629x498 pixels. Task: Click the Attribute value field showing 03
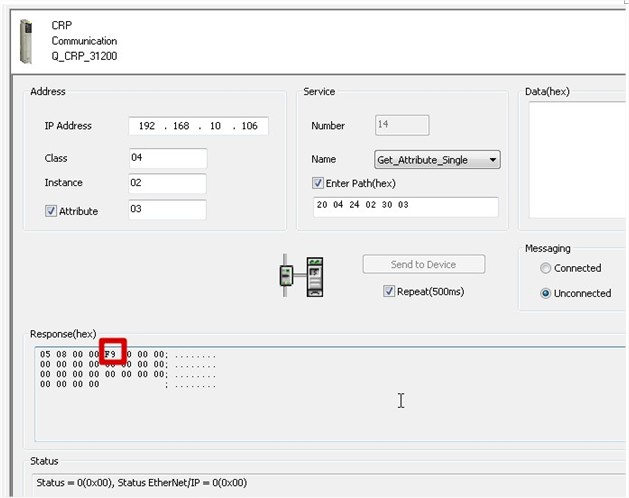pyautogui.click(x=168, y=209)
